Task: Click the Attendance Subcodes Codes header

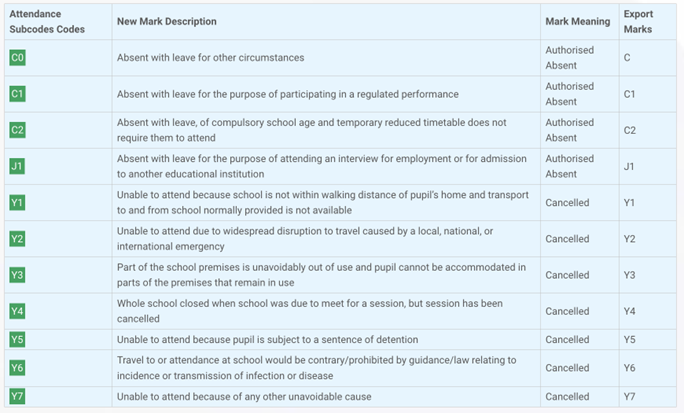Action: coord(47,22)
